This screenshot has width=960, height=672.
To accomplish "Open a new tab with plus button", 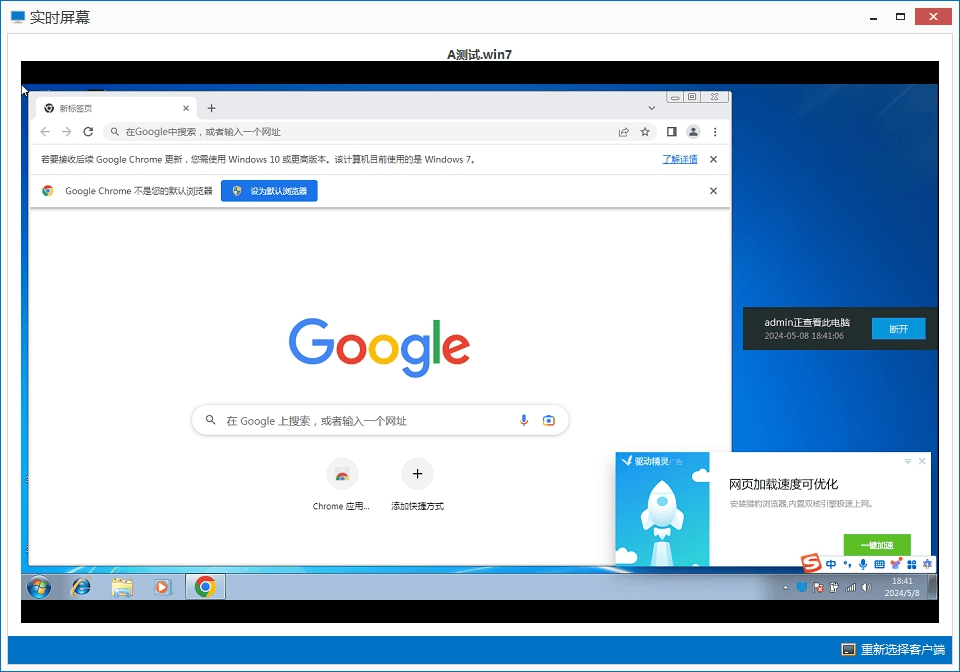I will point(211,108).
